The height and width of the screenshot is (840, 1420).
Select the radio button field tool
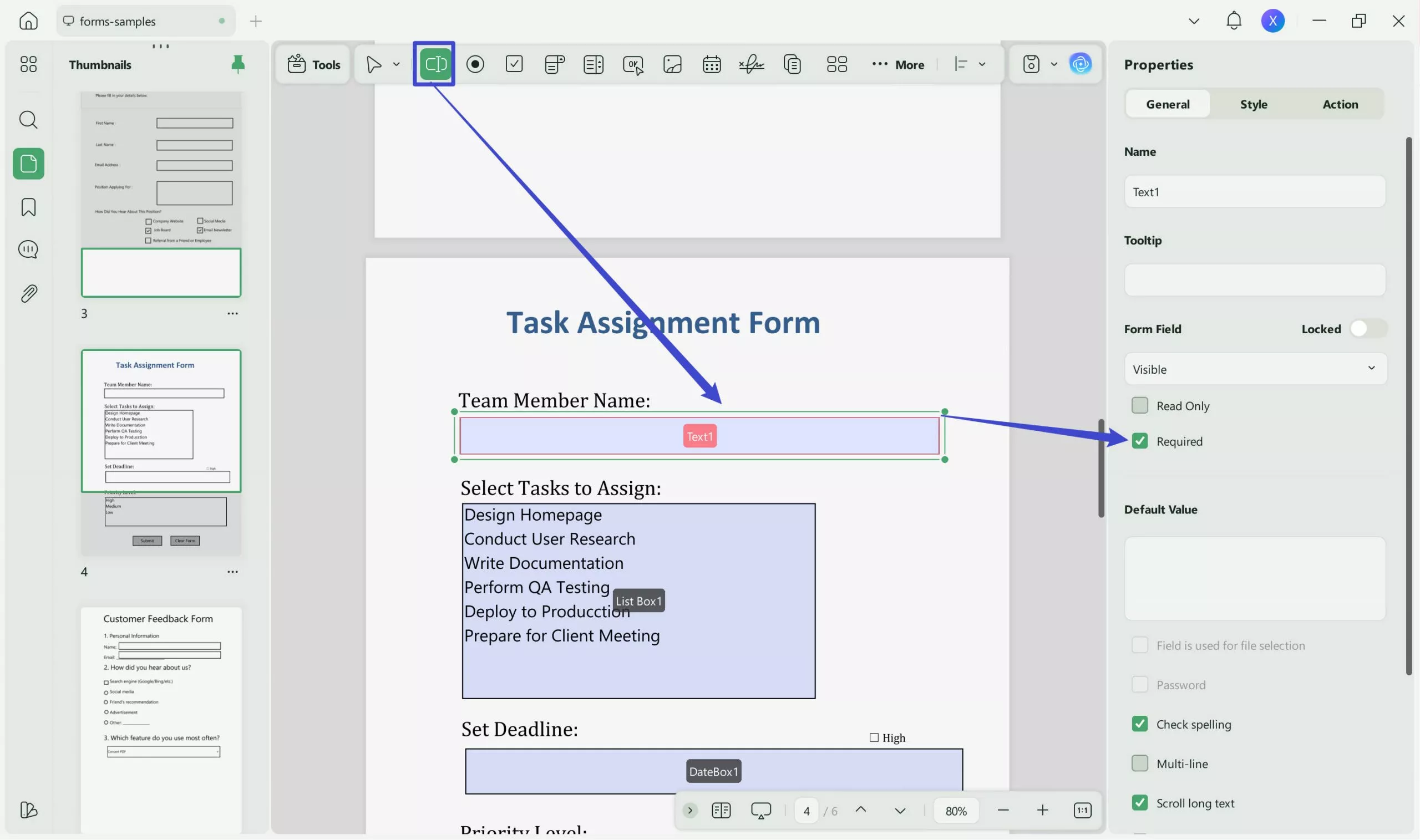(x=474, y=64)
